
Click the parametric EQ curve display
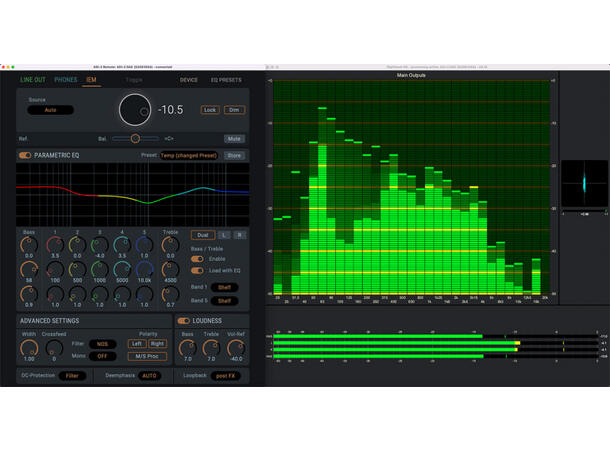pos(133,194)
